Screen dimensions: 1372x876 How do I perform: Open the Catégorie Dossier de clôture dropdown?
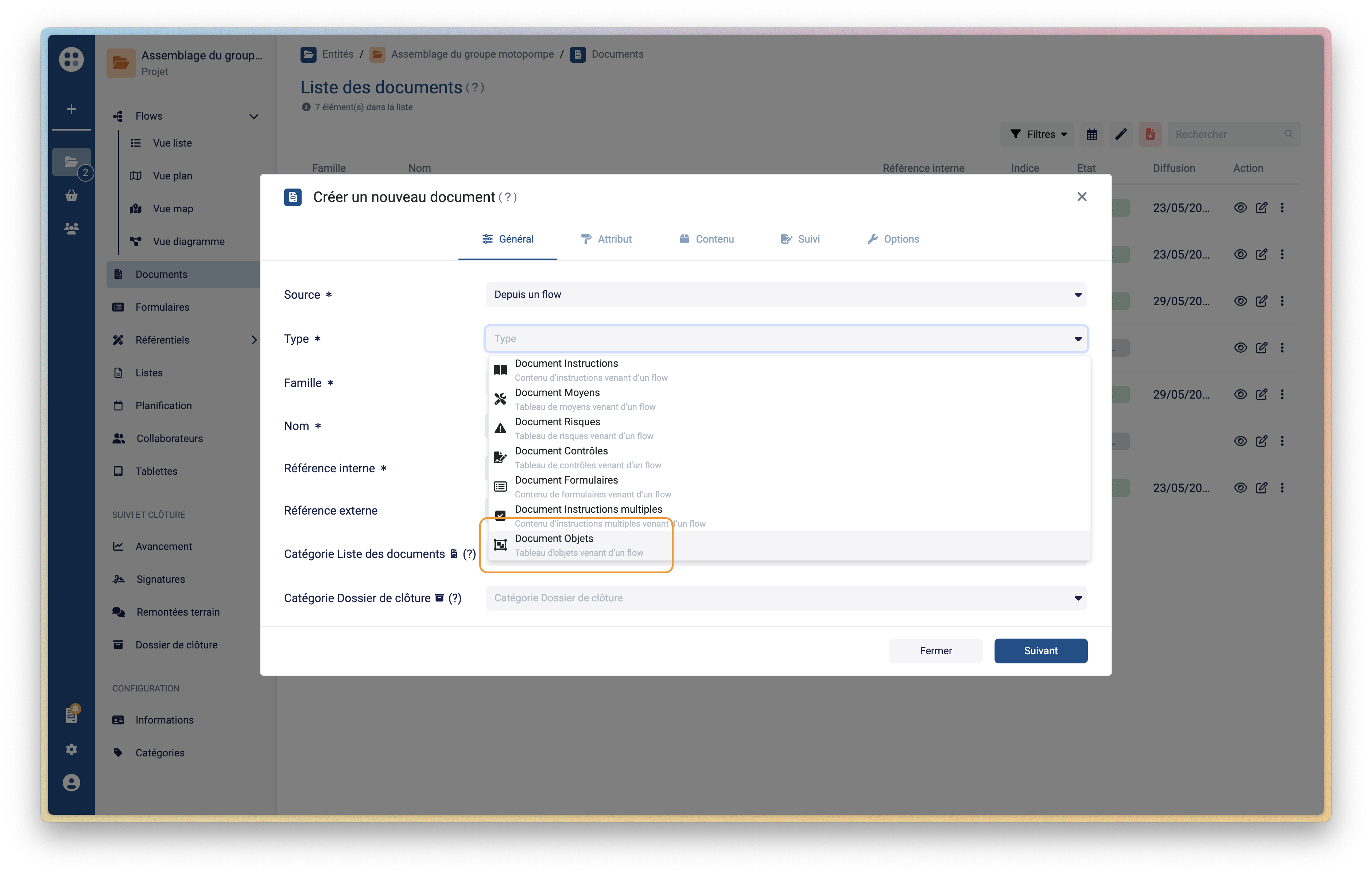click(x=786, y=598)
